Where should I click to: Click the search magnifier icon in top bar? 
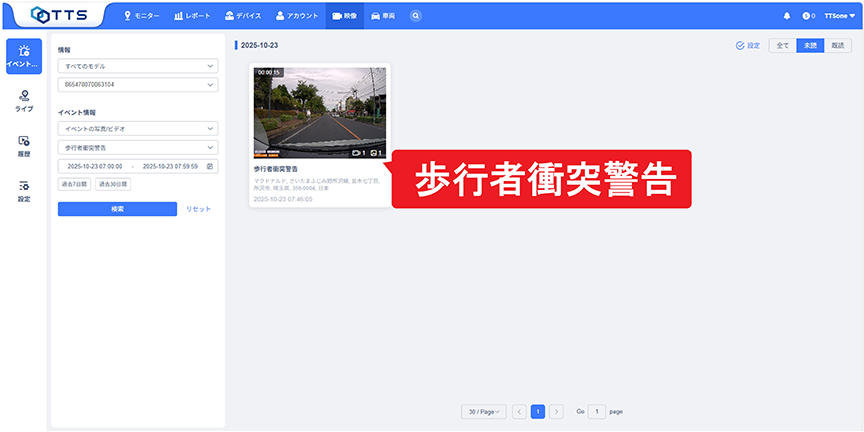415,16
